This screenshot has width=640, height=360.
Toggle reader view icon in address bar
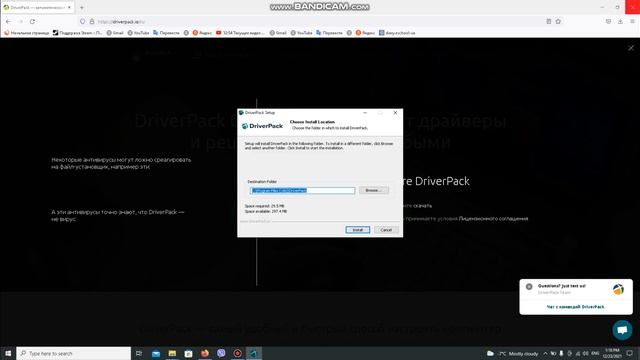[x=549, y=21]
